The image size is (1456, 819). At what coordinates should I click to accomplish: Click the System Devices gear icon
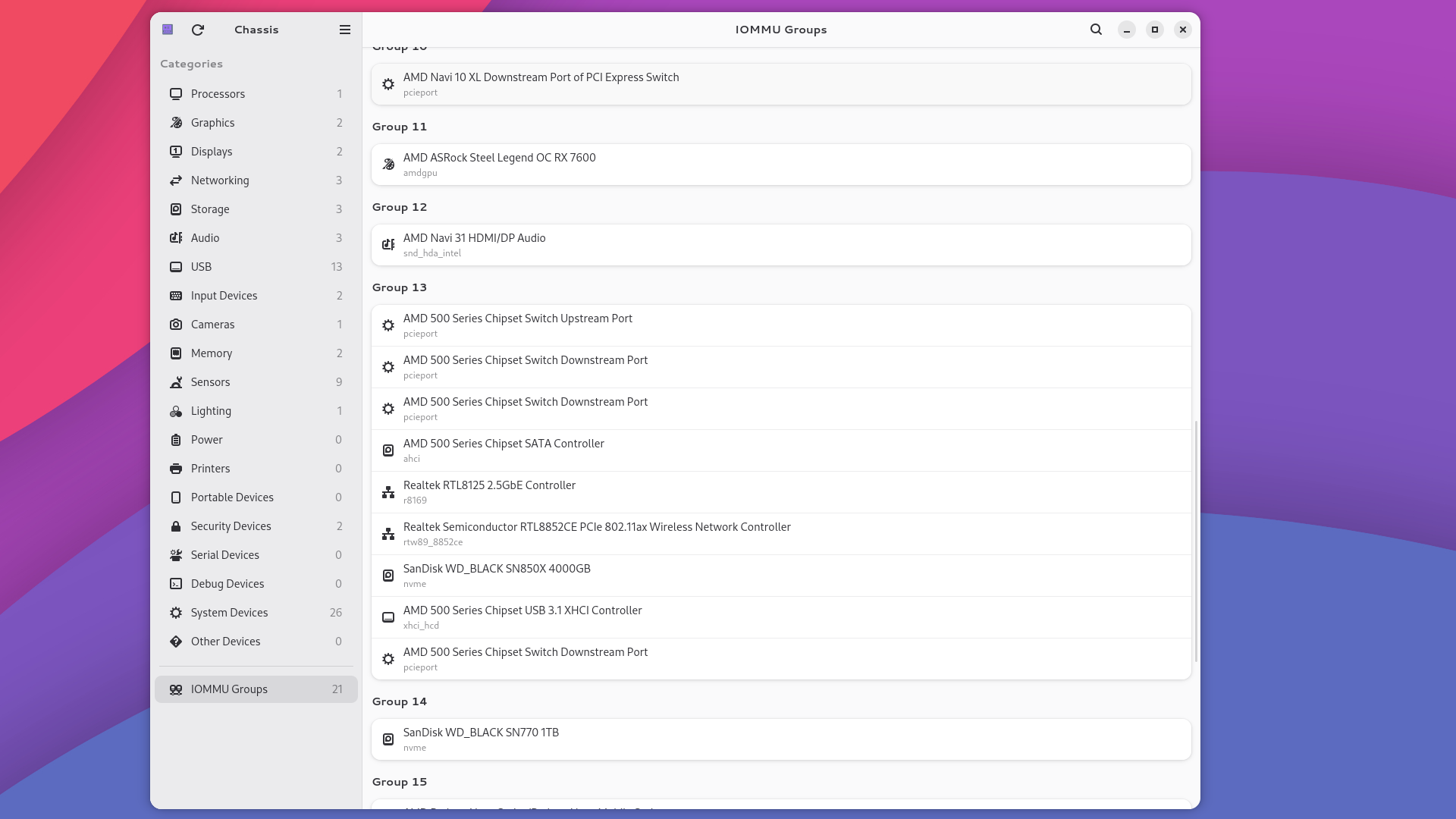click(x=176, y=613)
